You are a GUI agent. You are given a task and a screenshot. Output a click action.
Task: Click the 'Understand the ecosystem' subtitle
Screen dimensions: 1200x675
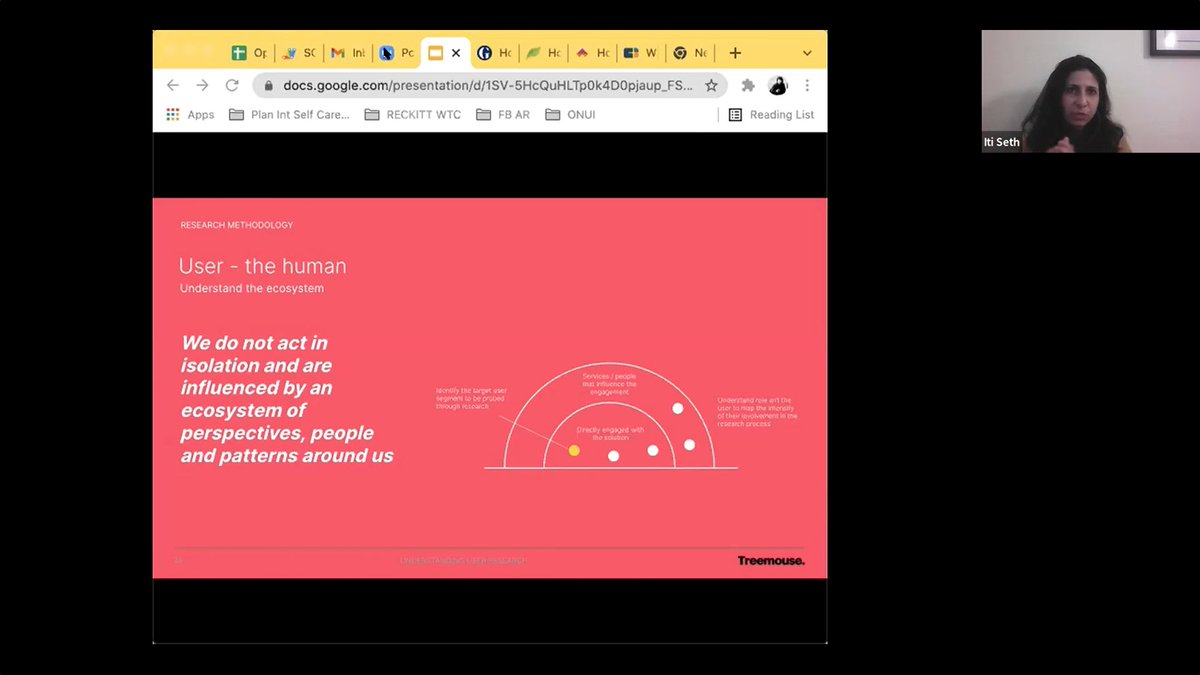(252, 289)
